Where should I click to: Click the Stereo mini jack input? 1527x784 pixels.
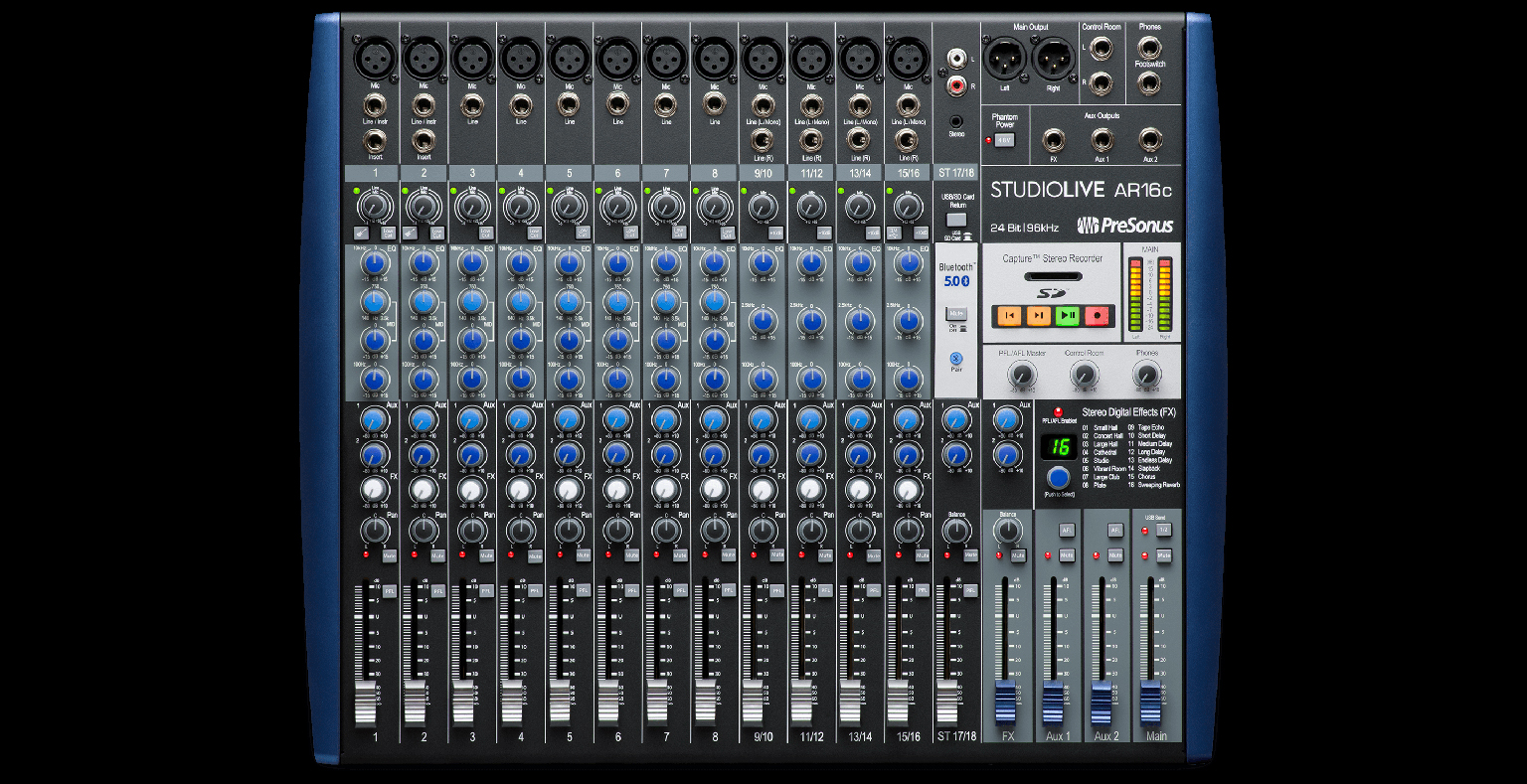pyautogui.click(x=956, y=121)
